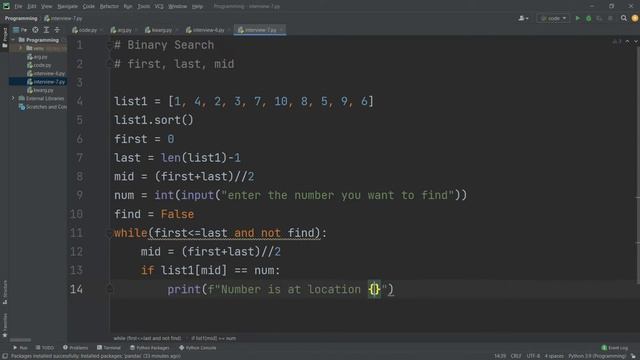Toggle the Project tool window side tab
The height and width of the screenshot is (360, 640).
pos(4,37)
